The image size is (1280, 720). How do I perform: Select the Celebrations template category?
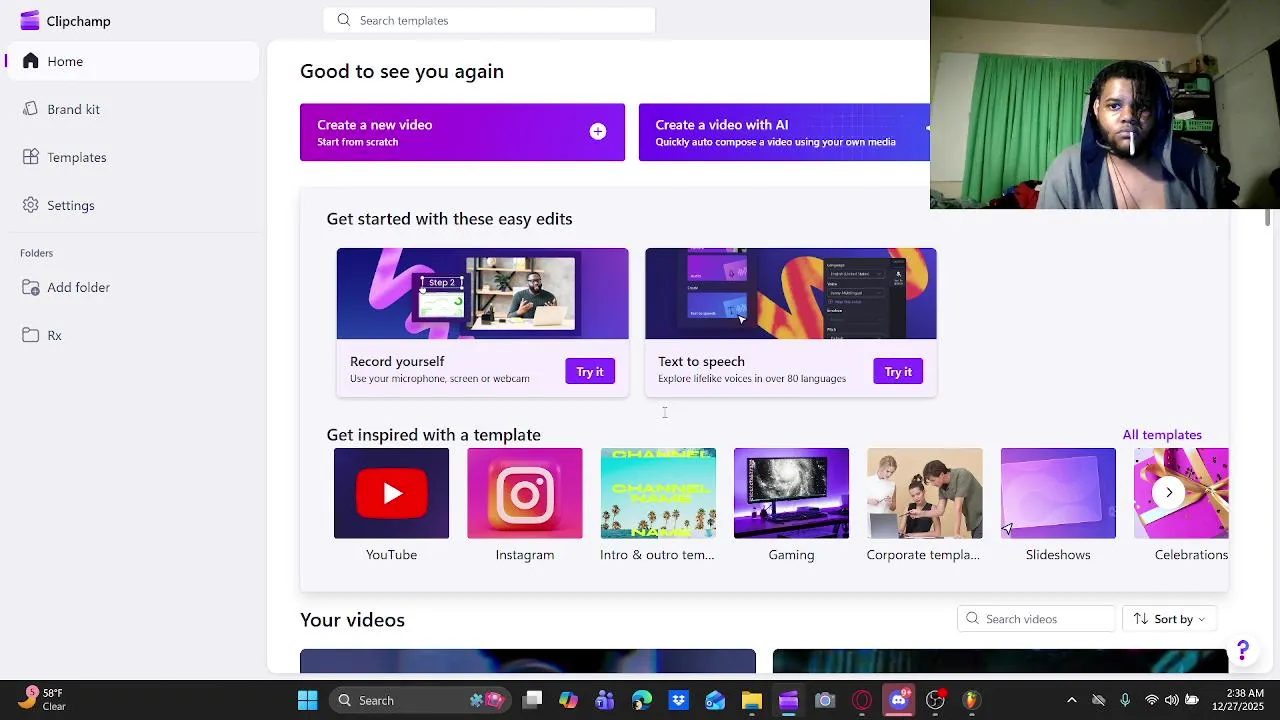[x=1181, y=505]
